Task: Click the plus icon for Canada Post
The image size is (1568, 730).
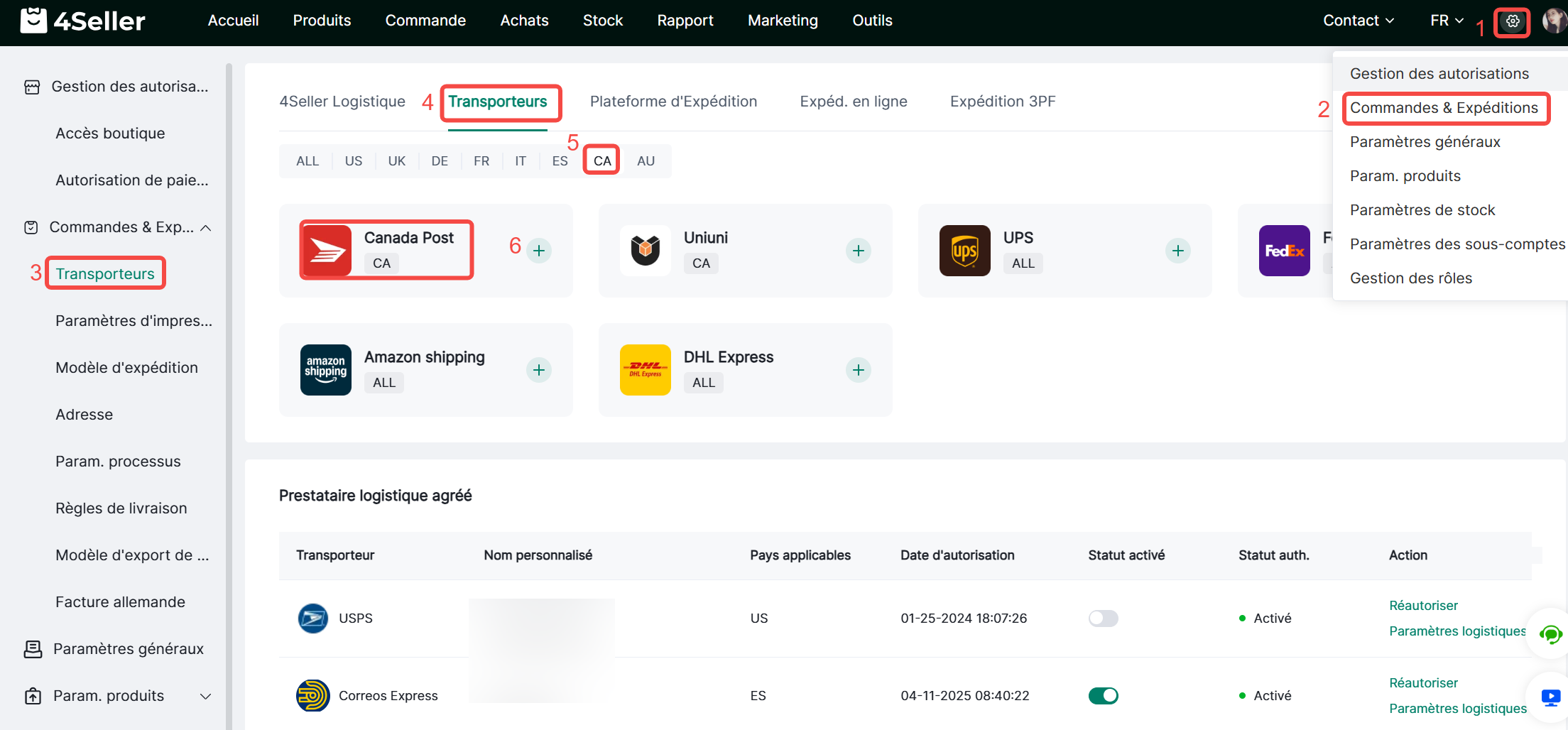Action: pos(539,251)
